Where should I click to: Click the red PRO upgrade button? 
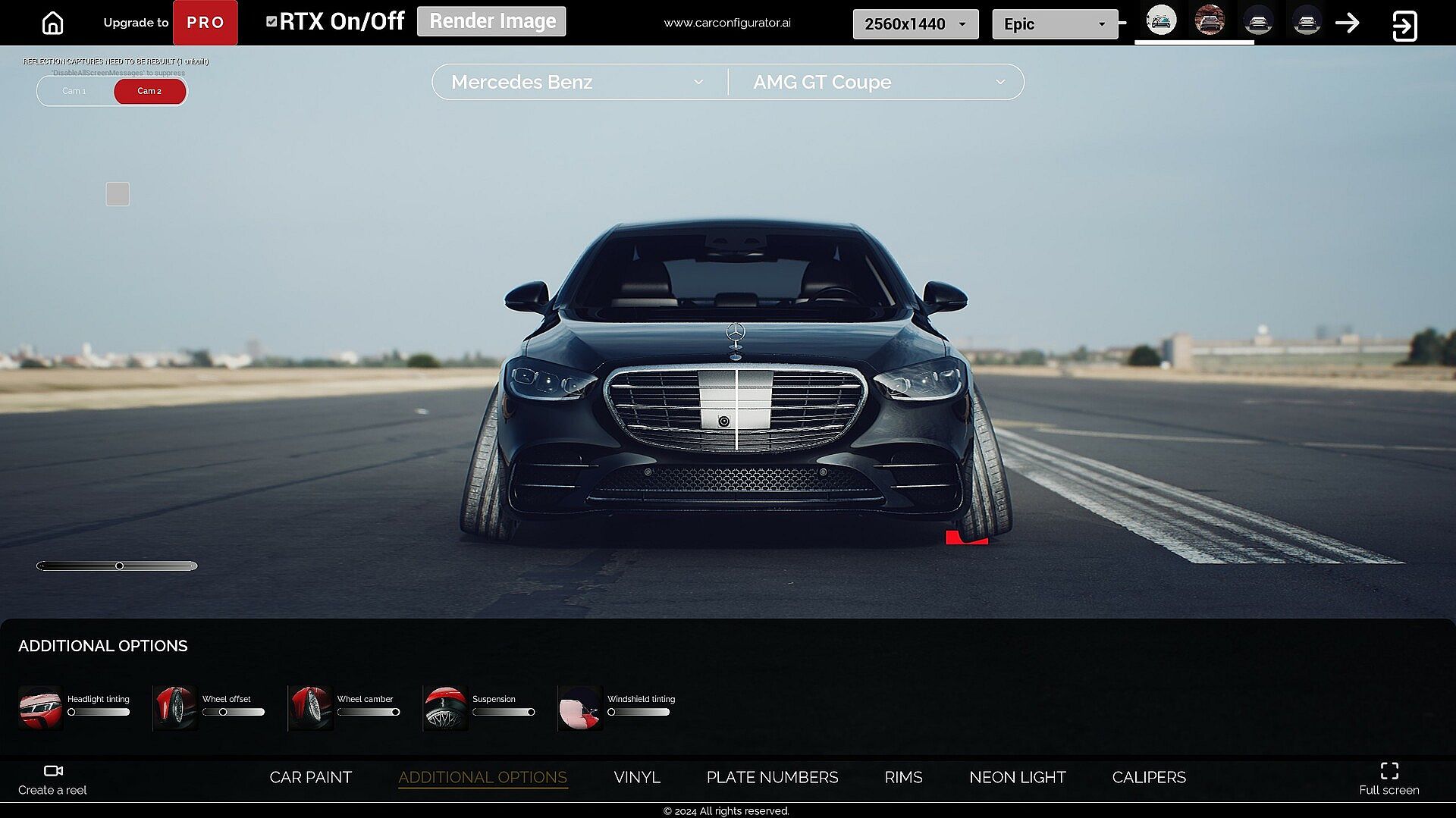coord(206,23)
